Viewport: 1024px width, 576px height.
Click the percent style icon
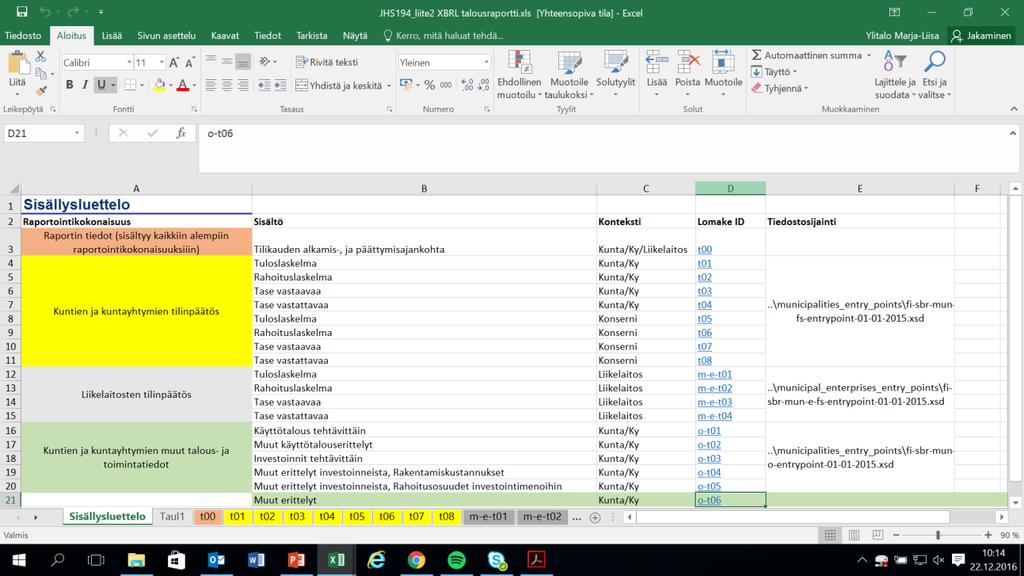click(x=429, y=85)
